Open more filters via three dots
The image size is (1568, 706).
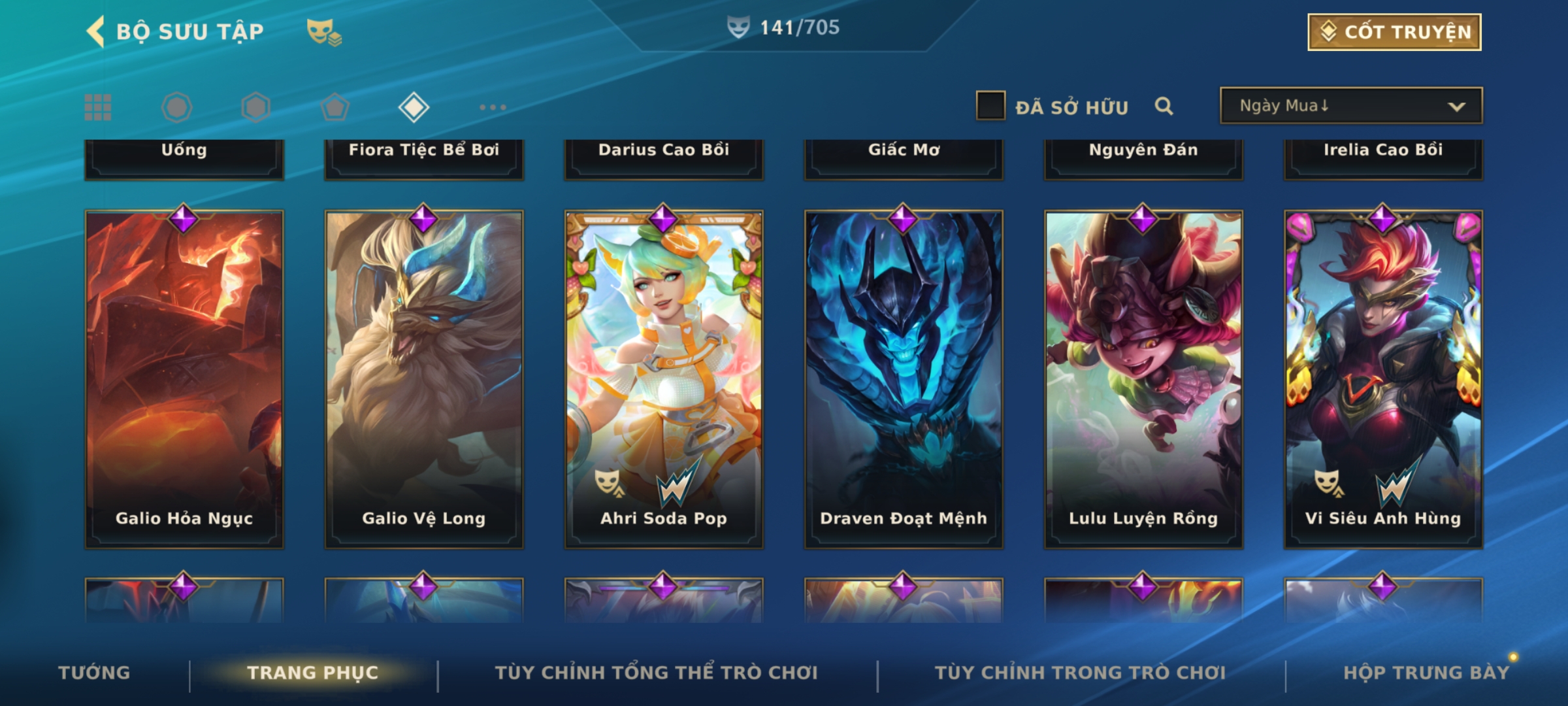(x=493, y=107)
